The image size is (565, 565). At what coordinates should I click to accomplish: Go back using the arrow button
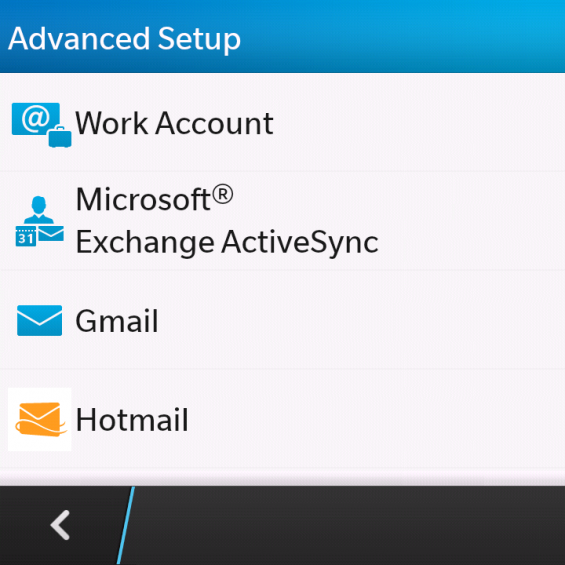[x=60, y=525]
